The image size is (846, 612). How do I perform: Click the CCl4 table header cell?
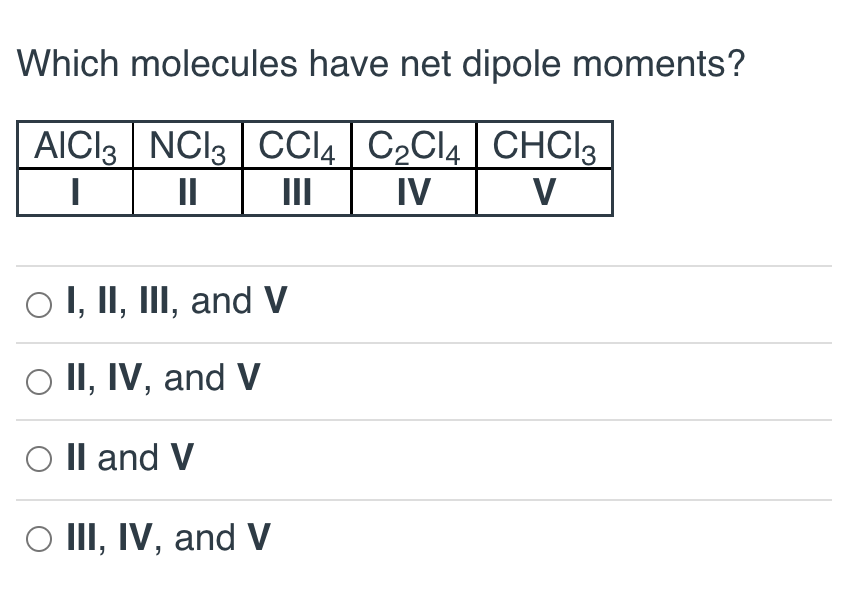tap(296, 146)
